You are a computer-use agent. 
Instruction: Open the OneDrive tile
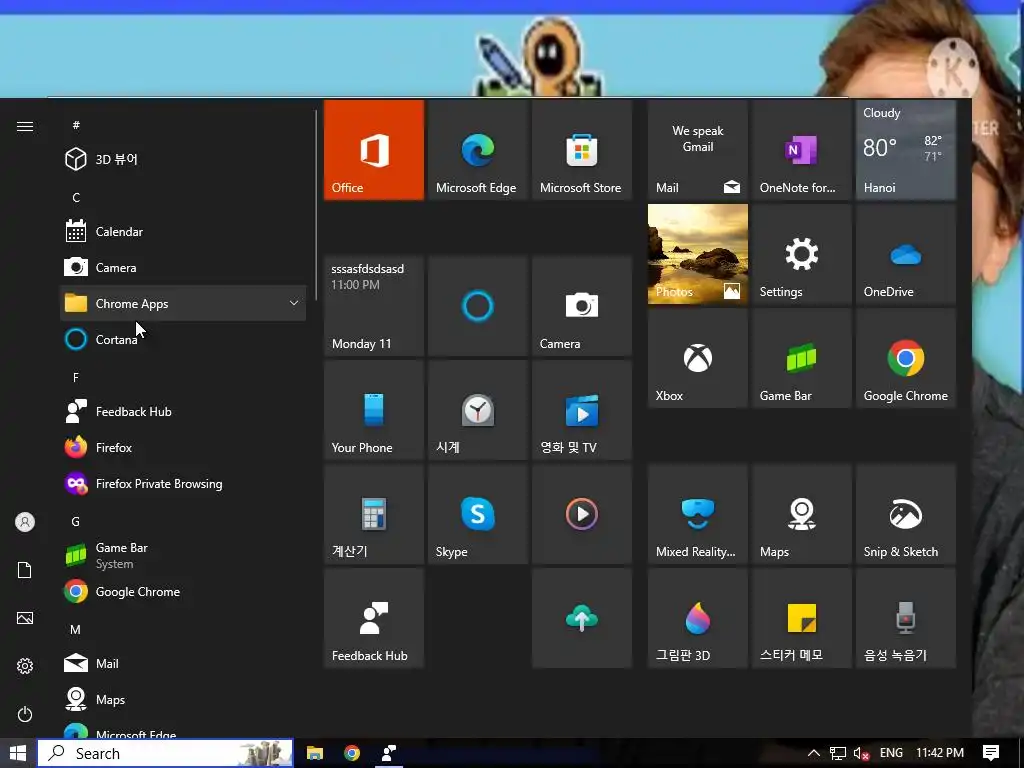pos(906,254)
